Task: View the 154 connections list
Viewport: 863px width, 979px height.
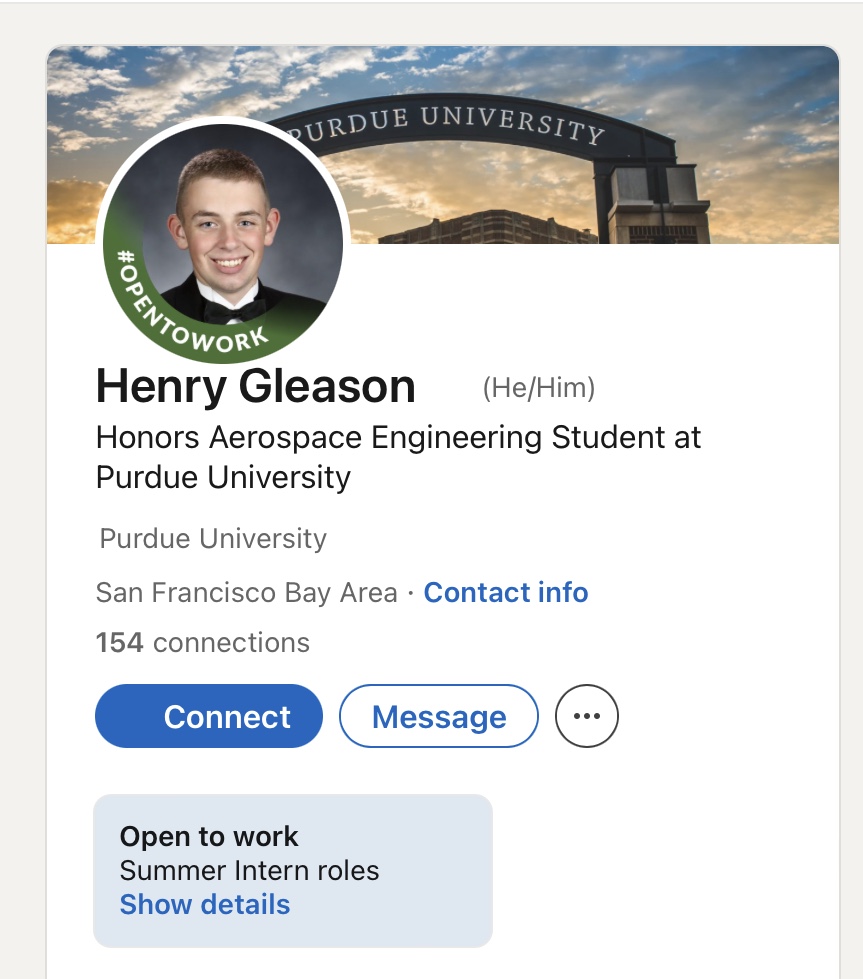Action: click(x=202, y=642)
